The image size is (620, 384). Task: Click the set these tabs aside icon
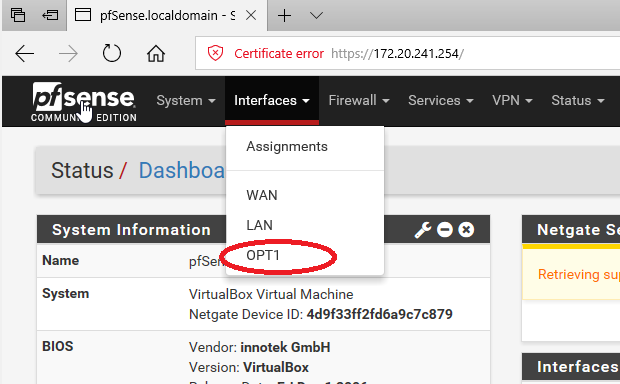pos(50,15)
